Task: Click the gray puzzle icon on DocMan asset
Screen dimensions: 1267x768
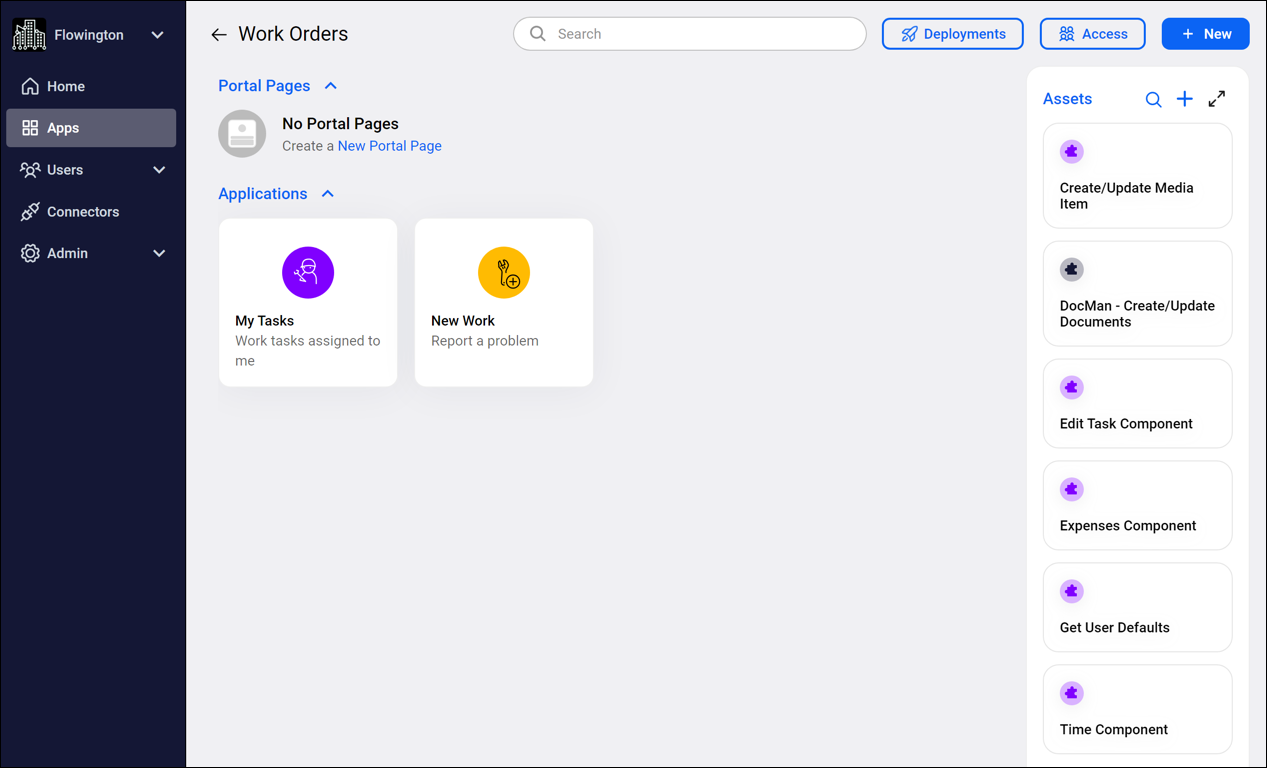Action: point(1072,270)
